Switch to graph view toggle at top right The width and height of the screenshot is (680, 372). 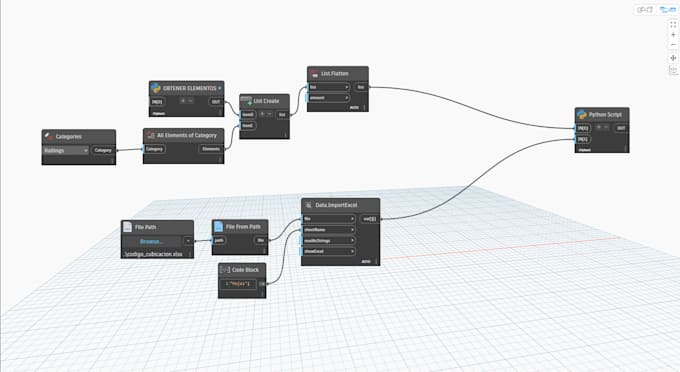point(645,9)
